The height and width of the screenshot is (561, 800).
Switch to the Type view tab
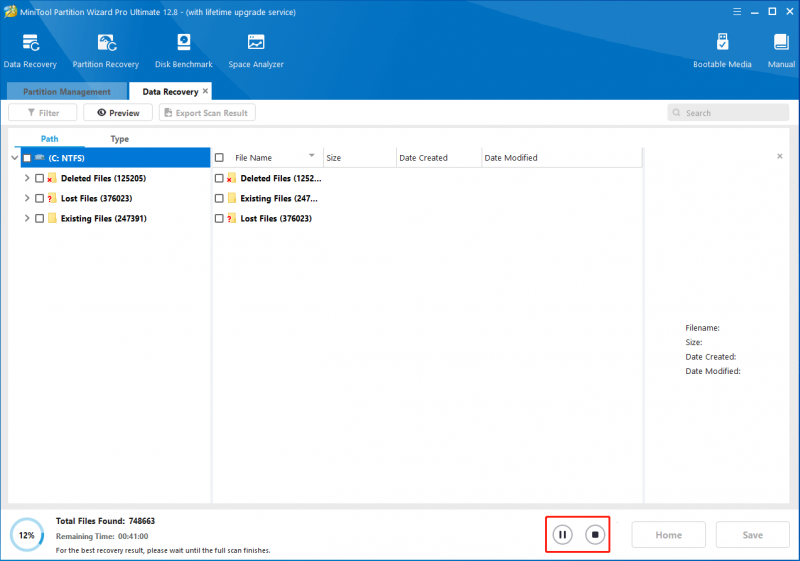pos(119,139)
